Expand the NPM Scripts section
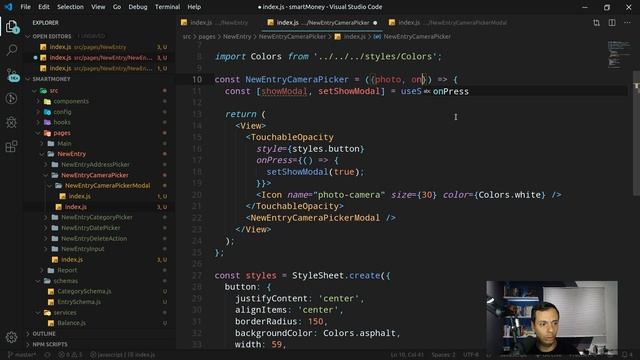This screenshot has width=640, height=360. pyautogui.click(x=50, y=344)
